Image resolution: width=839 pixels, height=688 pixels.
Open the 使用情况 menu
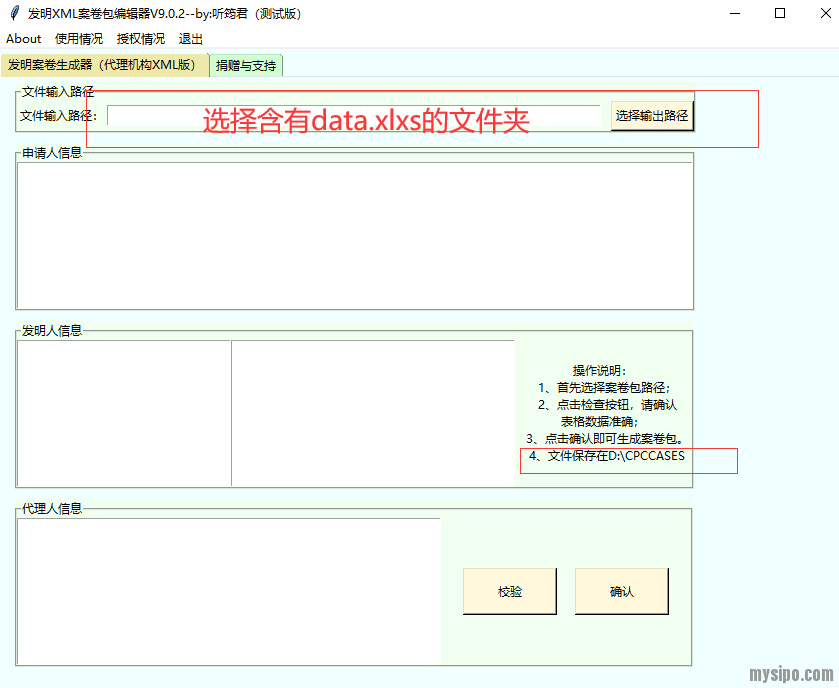79,39
